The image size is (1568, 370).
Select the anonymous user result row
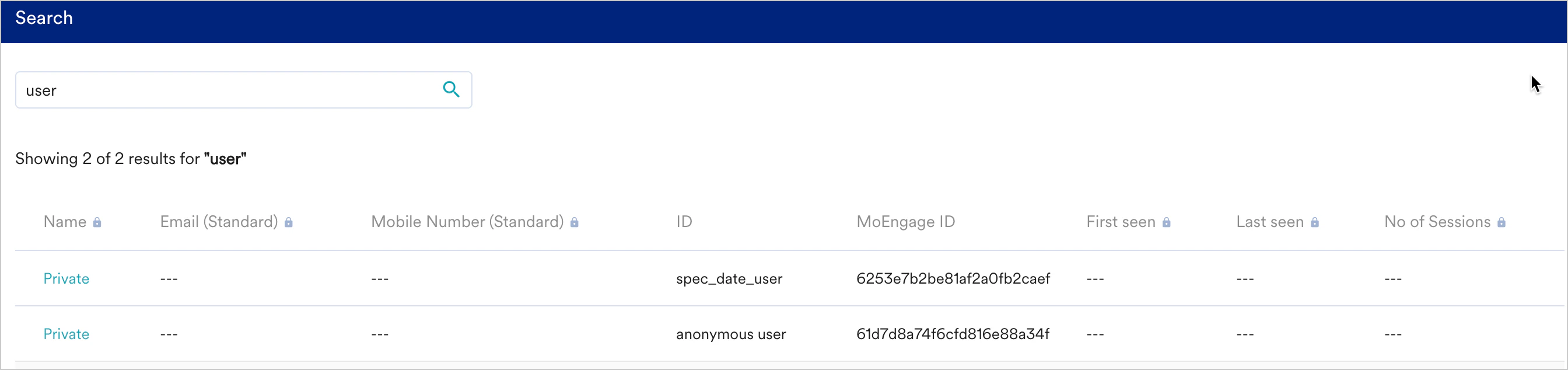click(730, 333)
